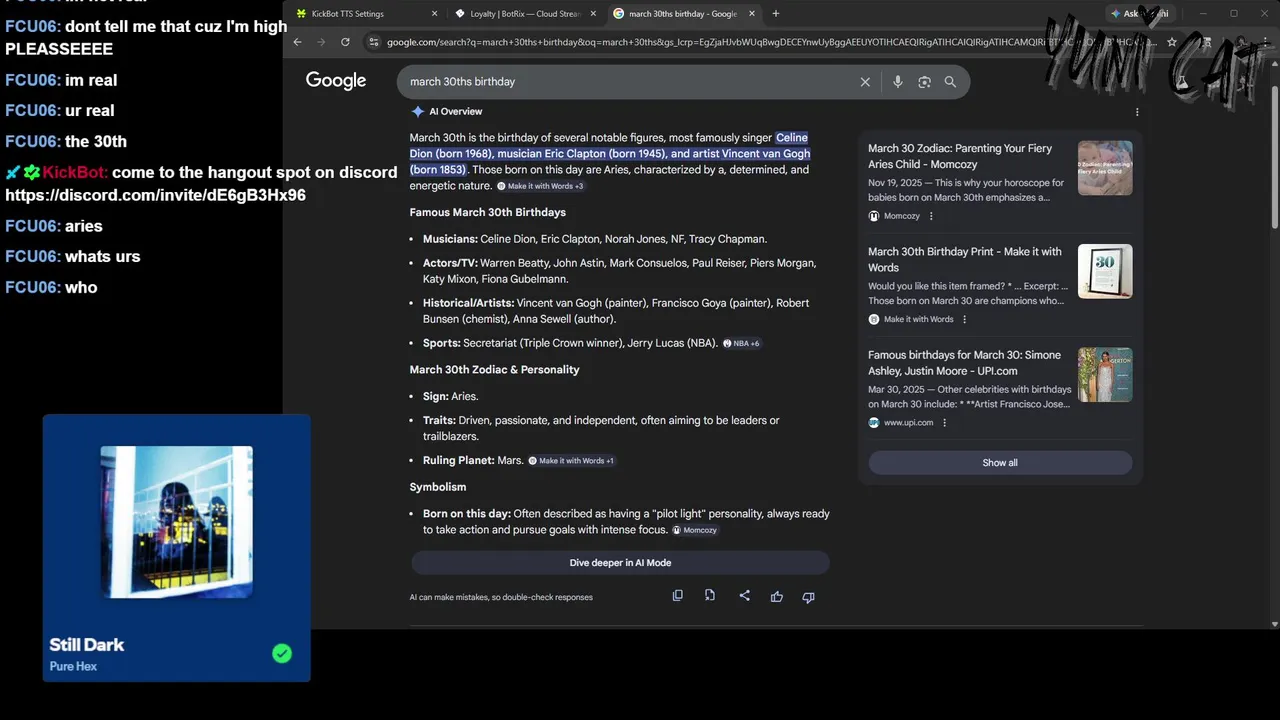The width and height of the screenshot is (1280, 720).
Task: Open a new browser tab
Action: pos(776,14)
